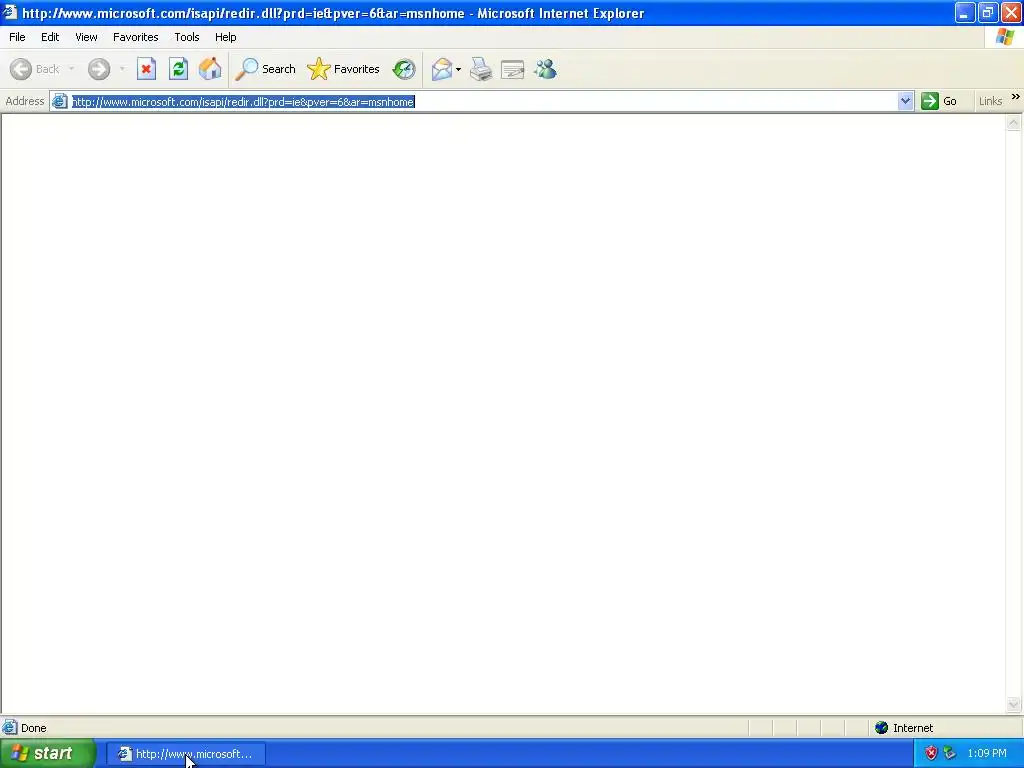The image size is (1024, 768).
Task: Click the page icon in Address bar
Action: [59, 101]
